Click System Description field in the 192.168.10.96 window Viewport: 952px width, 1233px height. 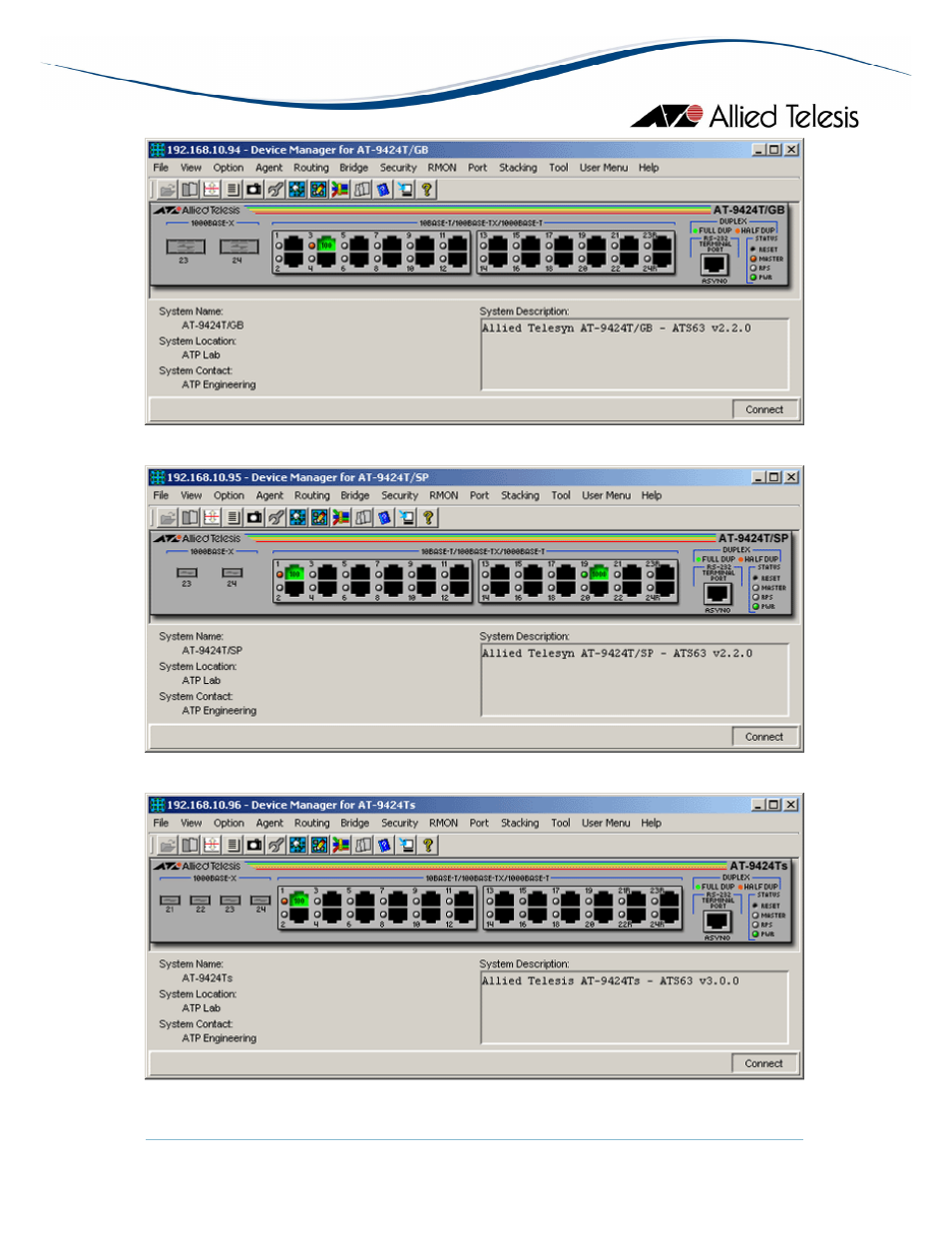[635, 1007]
